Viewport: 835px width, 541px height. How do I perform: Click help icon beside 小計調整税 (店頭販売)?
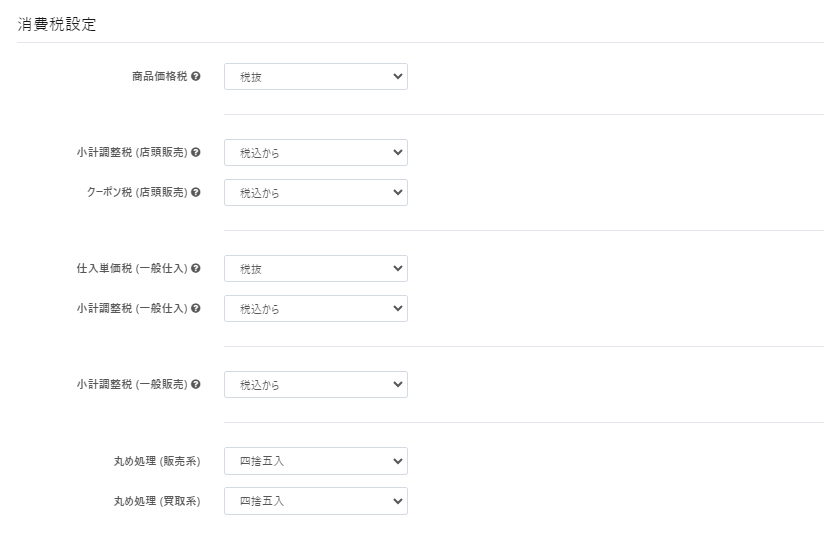195,152
